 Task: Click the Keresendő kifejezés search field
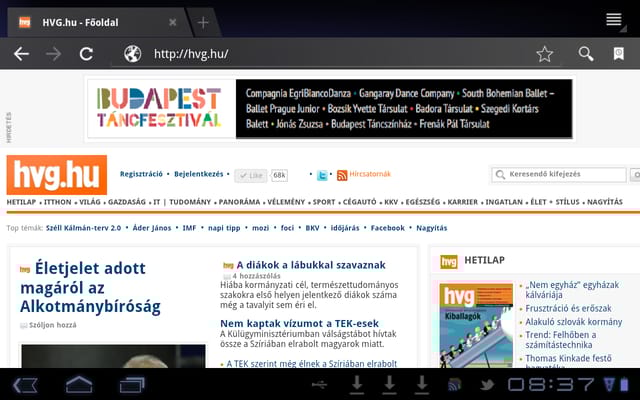559,175
